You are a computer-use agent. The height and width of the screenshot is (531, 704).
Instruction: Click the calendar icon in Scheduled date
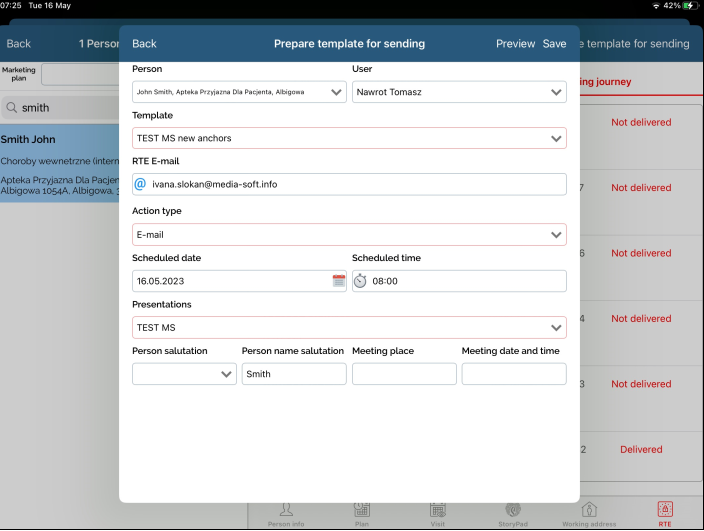(x=339, y=281)
